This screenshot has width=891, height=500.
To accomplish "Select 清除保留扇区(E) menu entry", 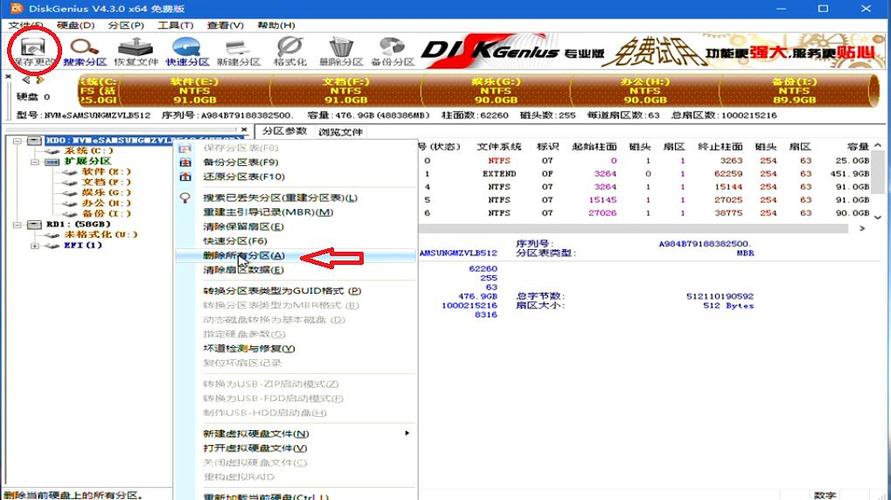I will 243,227.
